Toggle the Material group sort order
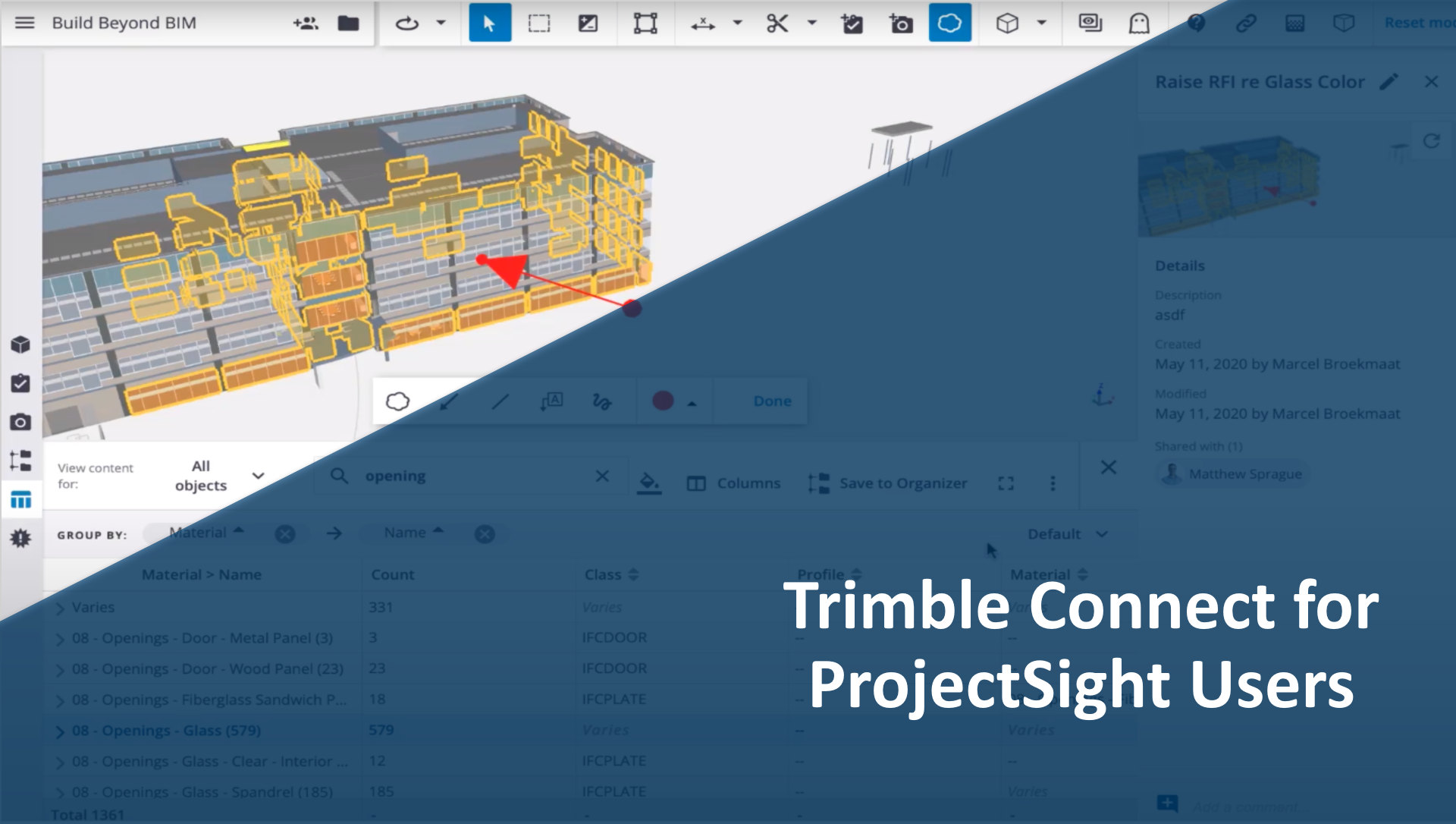 (x=239, y=531)
